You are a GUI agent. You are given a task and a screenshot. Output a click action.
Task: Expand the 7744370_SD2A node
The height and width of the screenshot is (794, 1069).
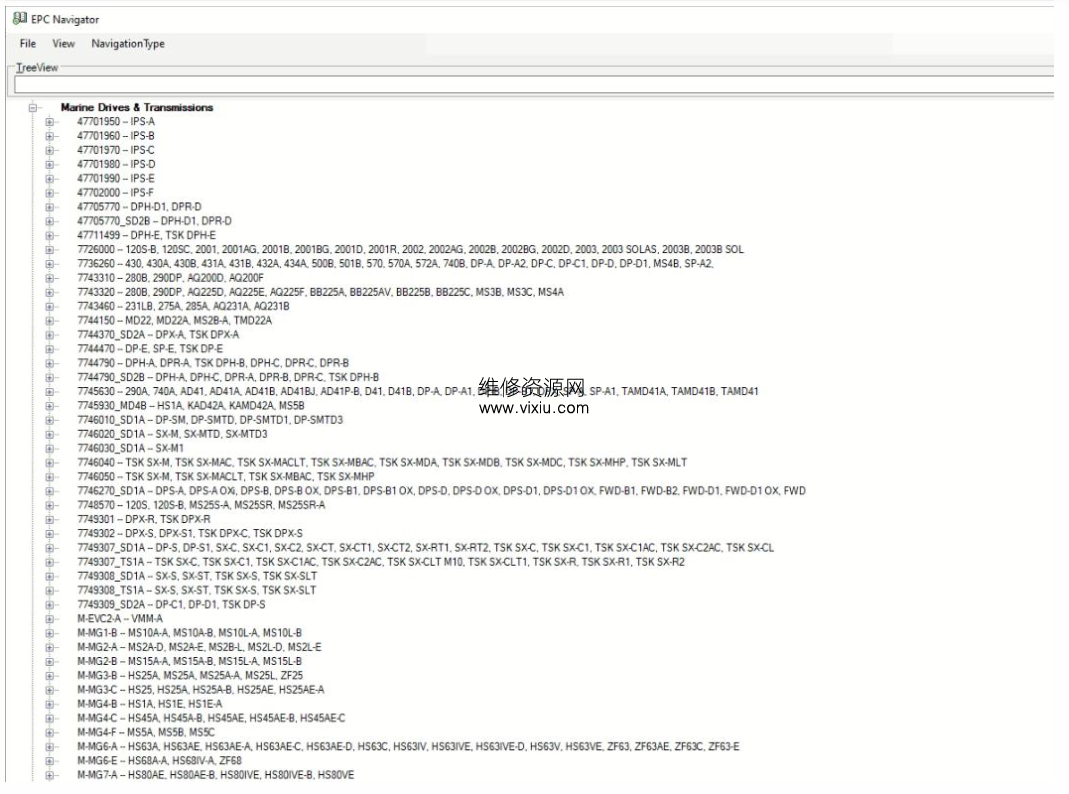[49, 335]
